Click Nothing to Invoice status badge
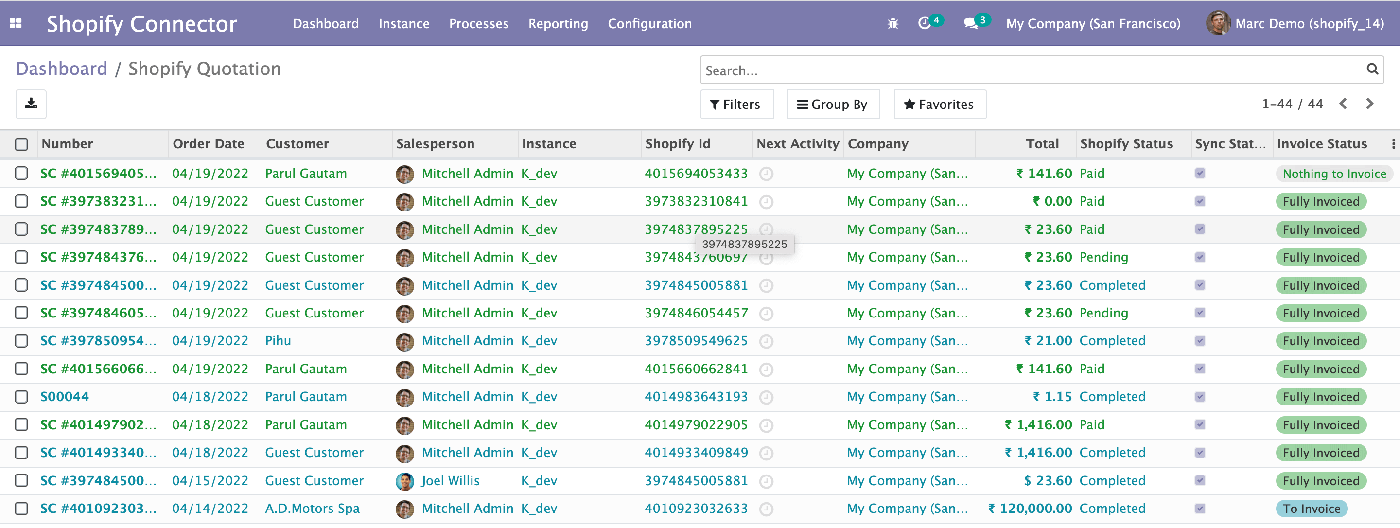Image resolution: width=1400 pixels, height=528 pixels. pos(1335,173)
